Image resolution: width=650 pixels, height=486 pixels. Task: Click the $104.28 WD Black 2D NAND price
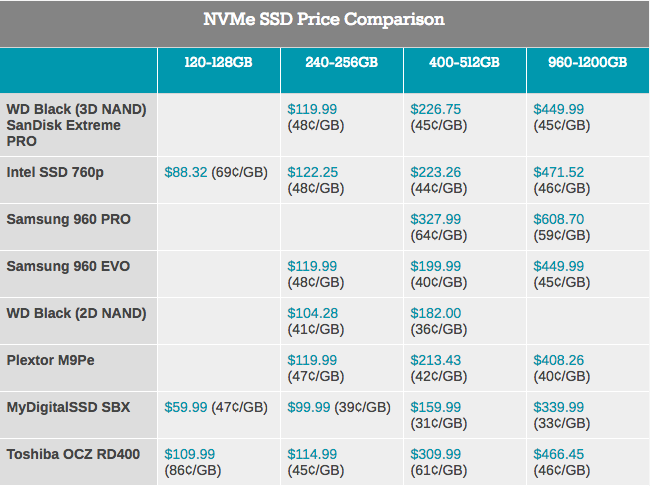(312, 313)
